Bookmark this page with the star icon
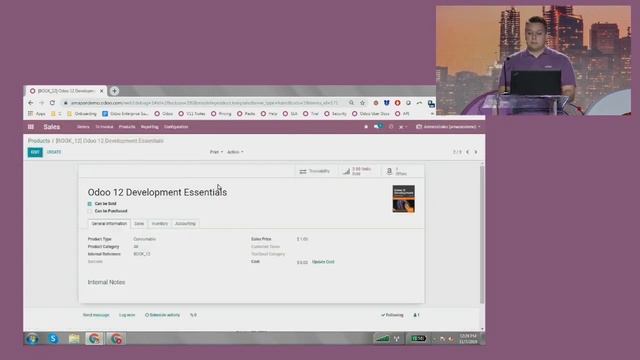The width and height of the screenshot is (640, 360). [x=362, y=103]
